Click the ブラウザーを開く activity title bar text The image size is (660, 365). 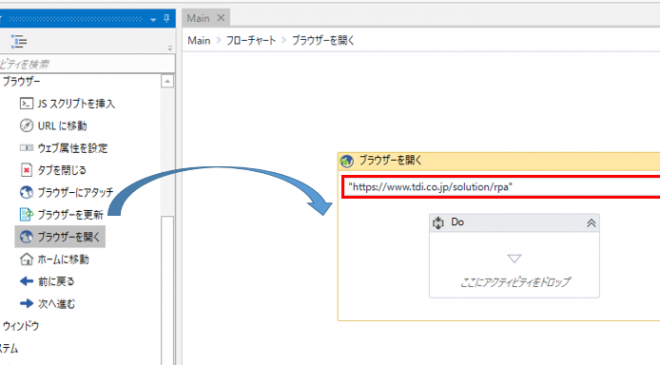pos(390,160)
